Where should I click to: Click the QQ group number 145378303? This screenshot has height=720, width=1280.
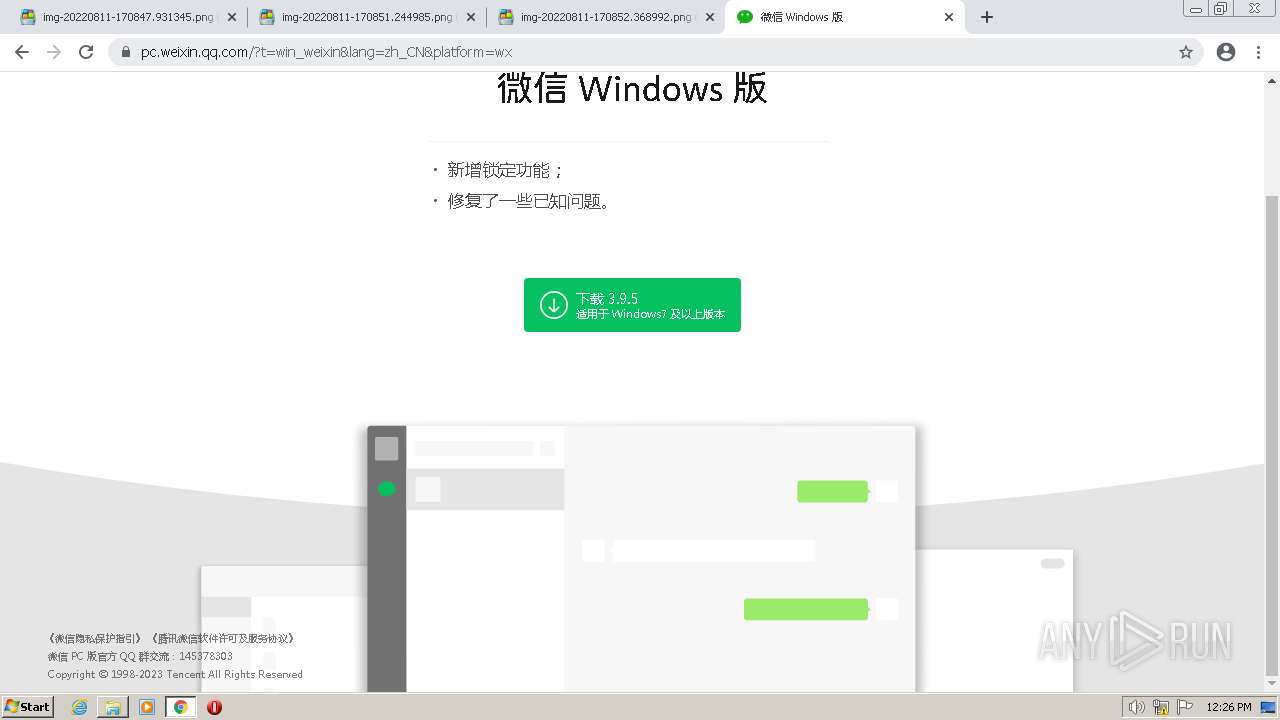[206, 656]
